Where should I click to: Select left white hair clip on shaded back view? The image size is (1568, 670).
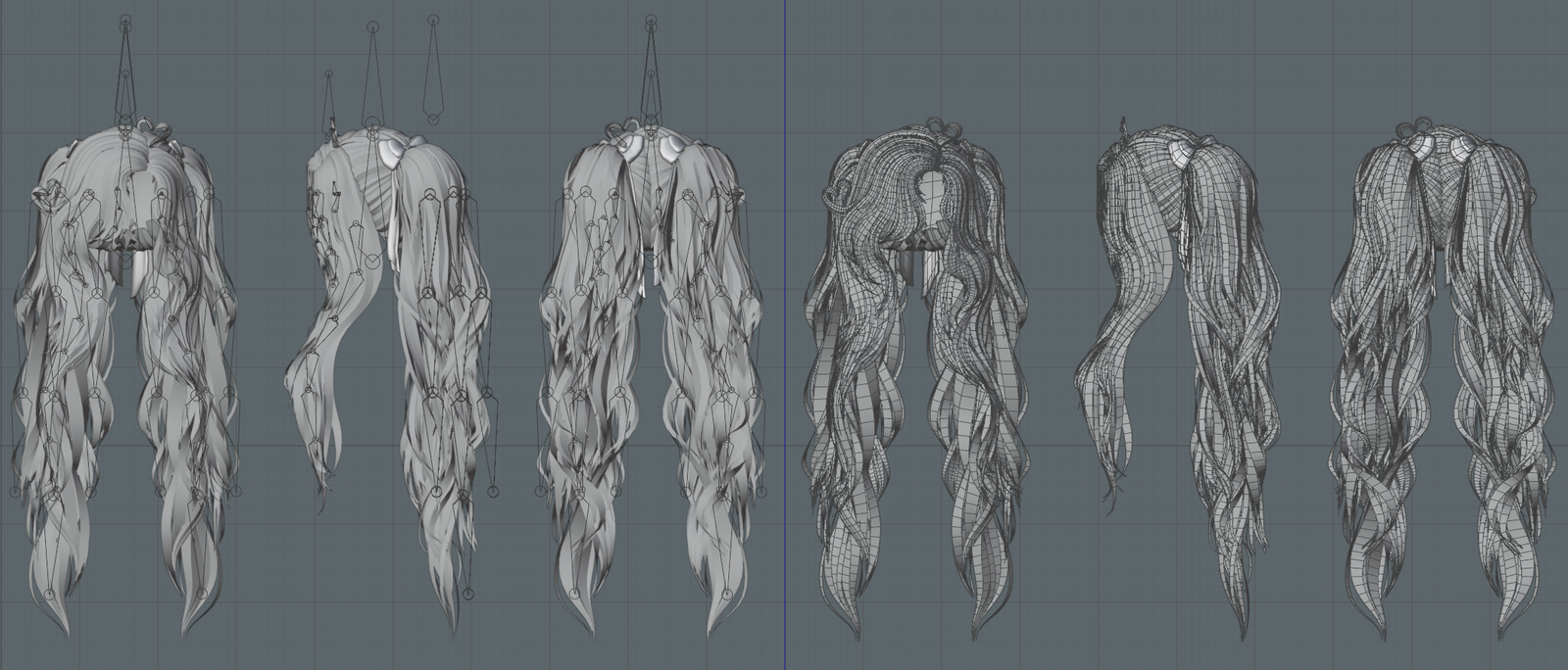[x=630, y=145]
